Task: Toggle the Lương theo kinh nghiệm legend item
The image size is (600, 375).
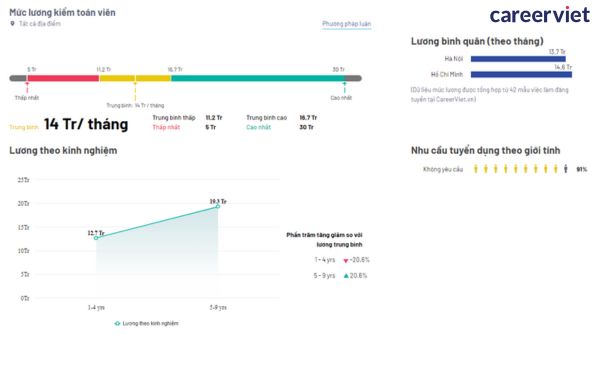Action: [x=146, y=323]
